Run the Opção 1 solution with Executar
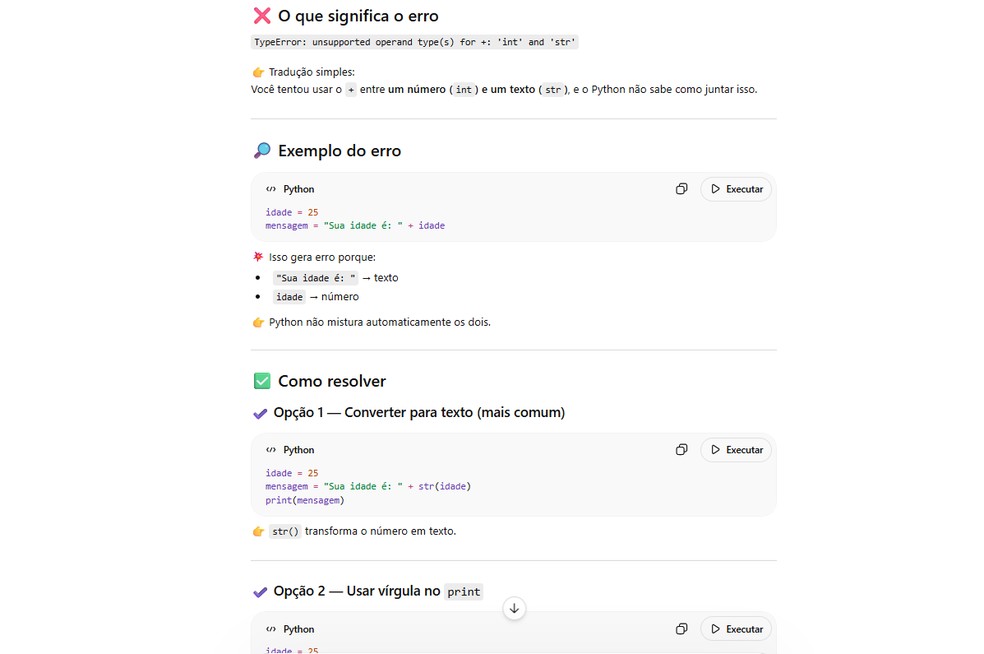The image size is (984, 654). (x=736, y=449)
